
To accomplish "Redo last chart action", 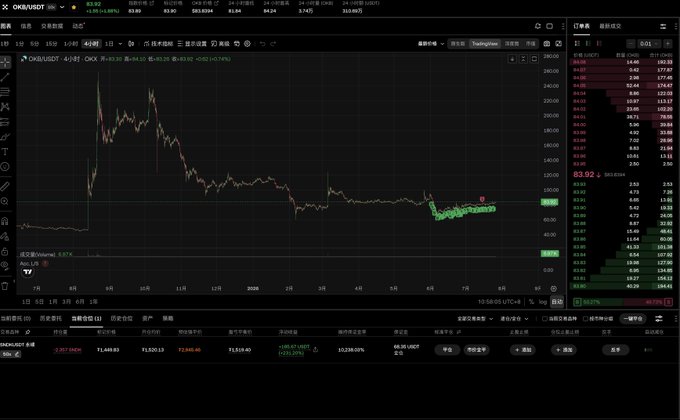I will point(273,44).
